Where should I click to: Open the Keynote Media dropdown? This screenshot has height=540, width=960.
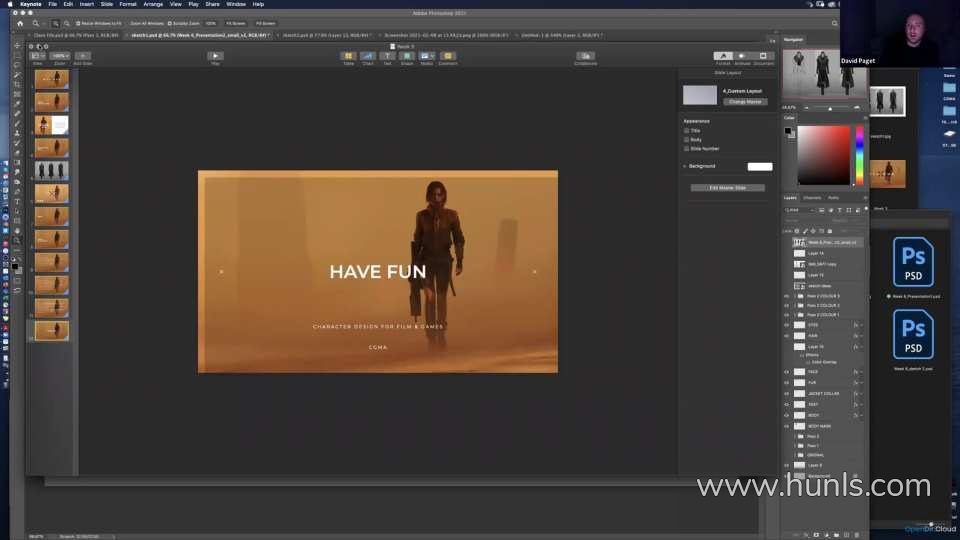[x=427, y=56]
